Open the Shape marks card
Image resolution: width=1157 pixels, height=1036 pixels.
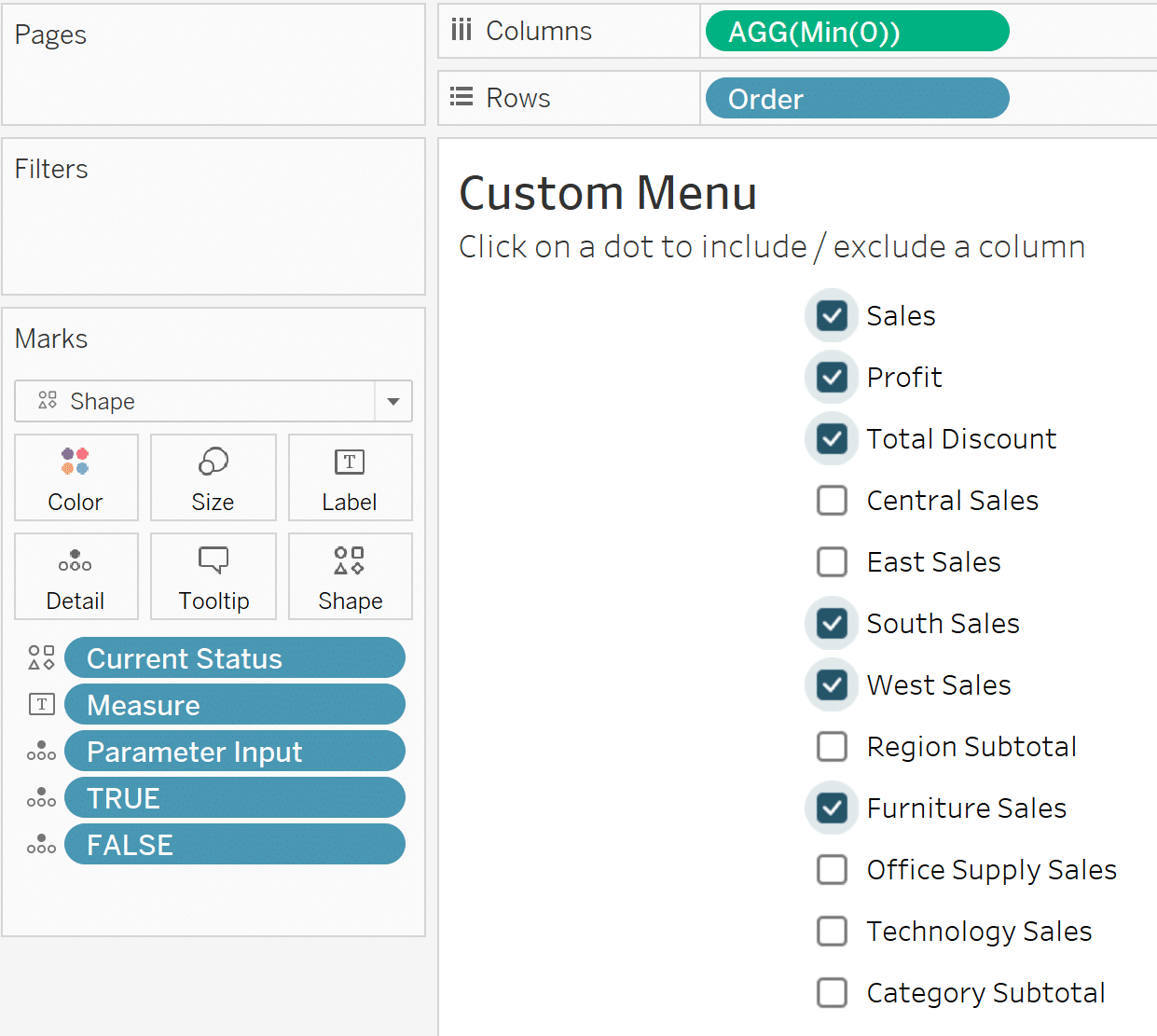point(350,576)
